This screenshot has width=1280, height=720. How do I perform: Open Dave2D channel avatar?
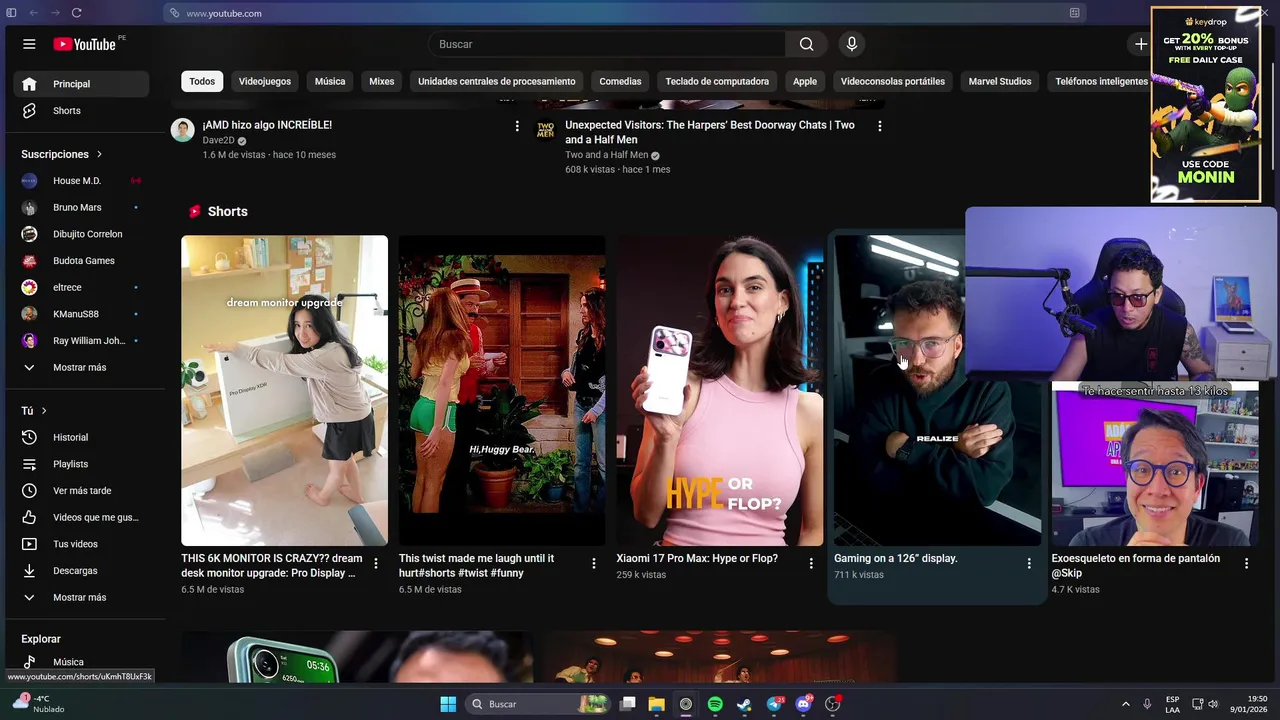click(x=182, y=130)
